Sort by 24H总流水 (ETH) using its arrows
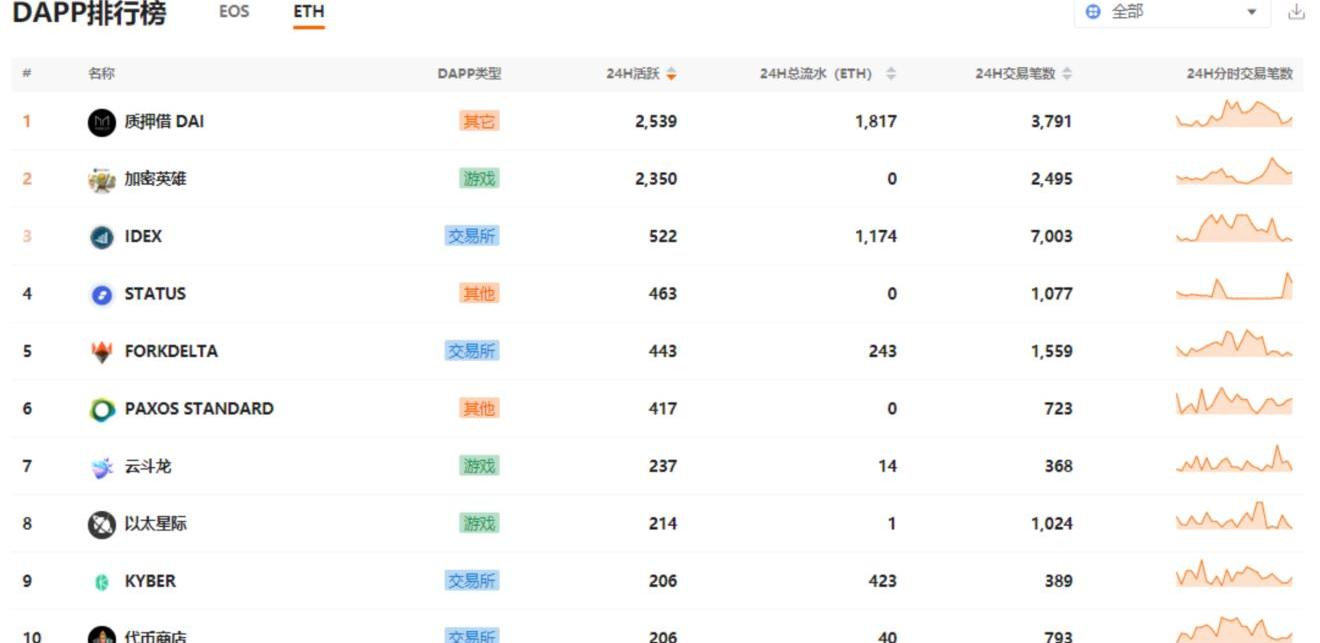 coord(891,74)
